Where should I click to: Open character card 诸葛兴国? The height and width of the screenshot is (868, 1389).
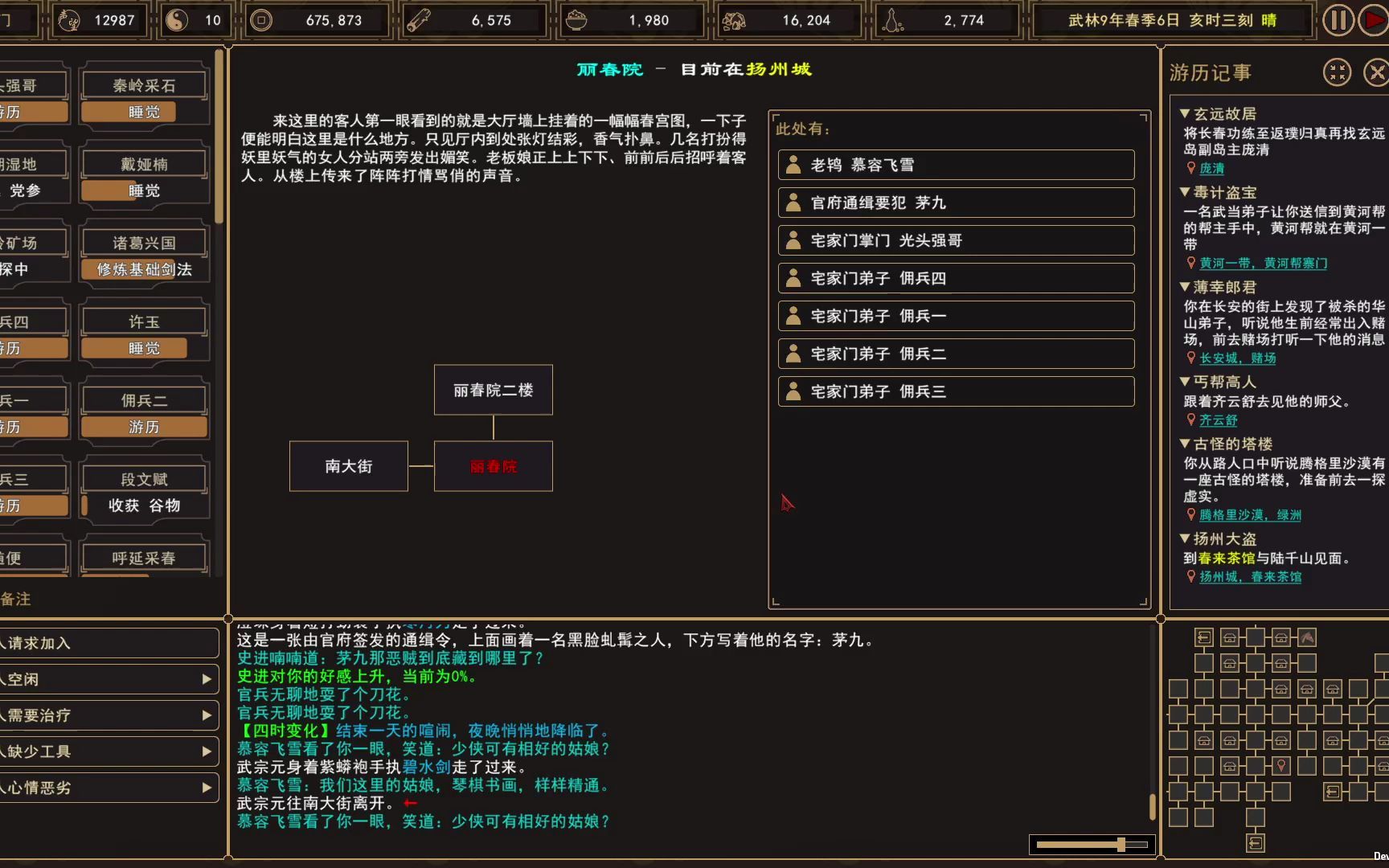point(144,243)
